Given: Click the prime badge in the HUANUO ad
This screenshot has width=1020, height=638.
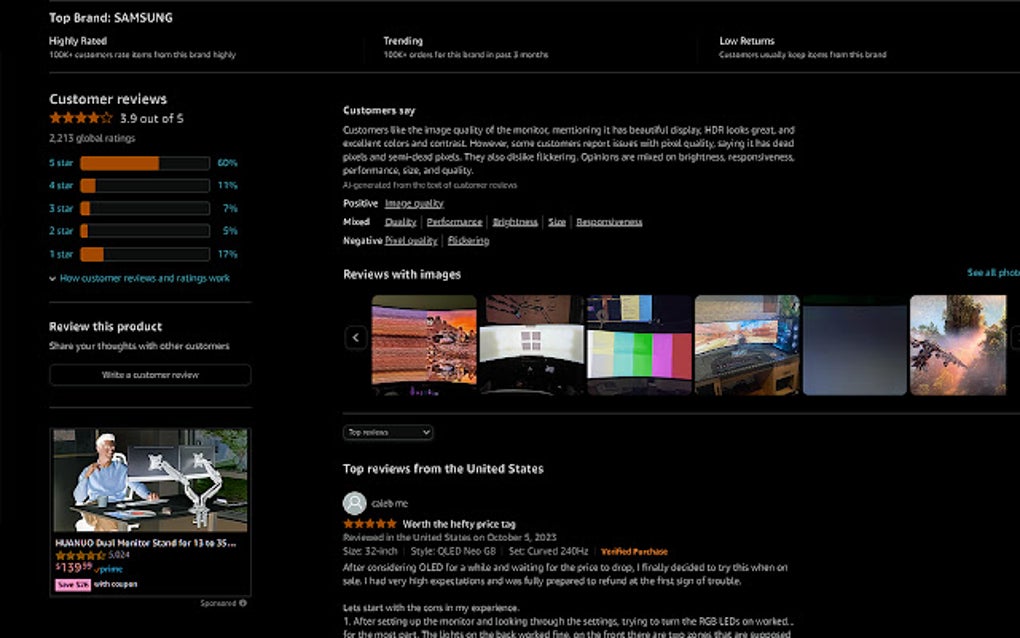Looking at the screenshot, I should coord(109,569).
